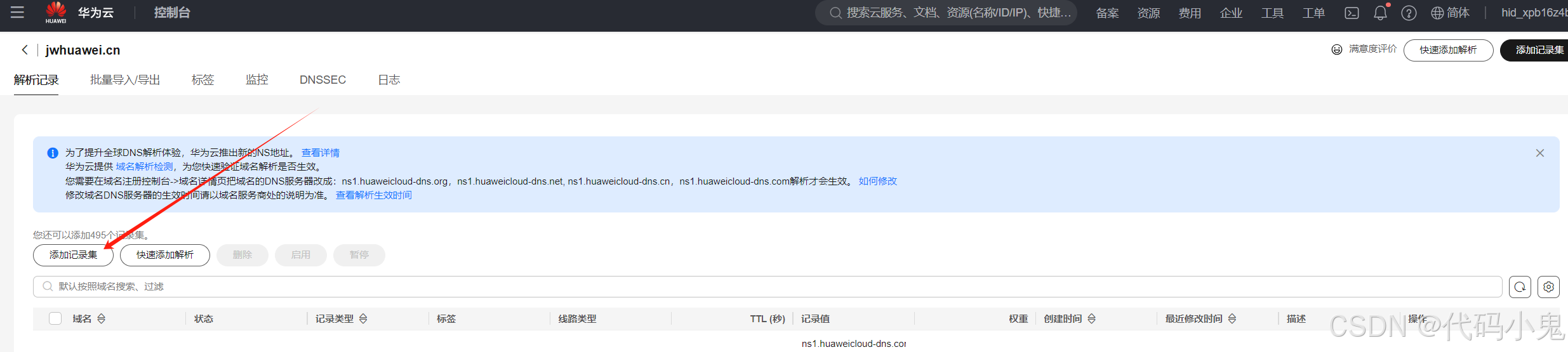Click ns1.huaweicloud-dns.com record value cell
The height and width of the screenshot is (352, 1568).
coord(854,344)
